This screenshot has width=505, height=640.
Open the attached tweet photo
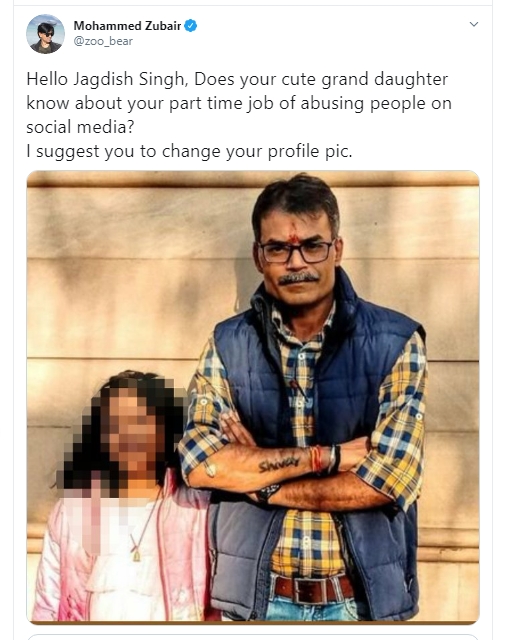[x=253, y=397]
